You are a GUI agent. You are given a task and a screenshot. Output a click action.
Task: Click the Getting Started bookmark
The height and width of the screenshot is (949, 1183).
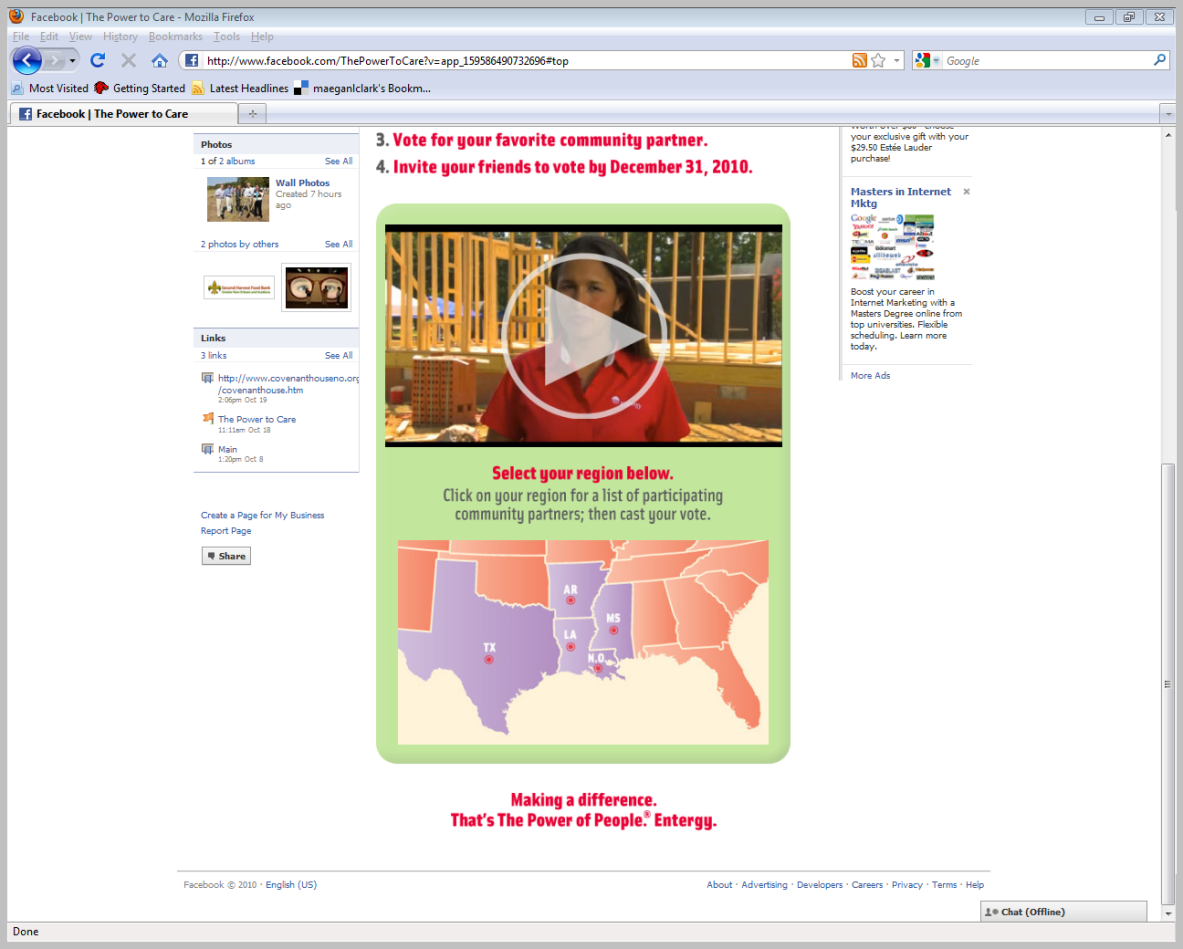click(x=140, y=88)
